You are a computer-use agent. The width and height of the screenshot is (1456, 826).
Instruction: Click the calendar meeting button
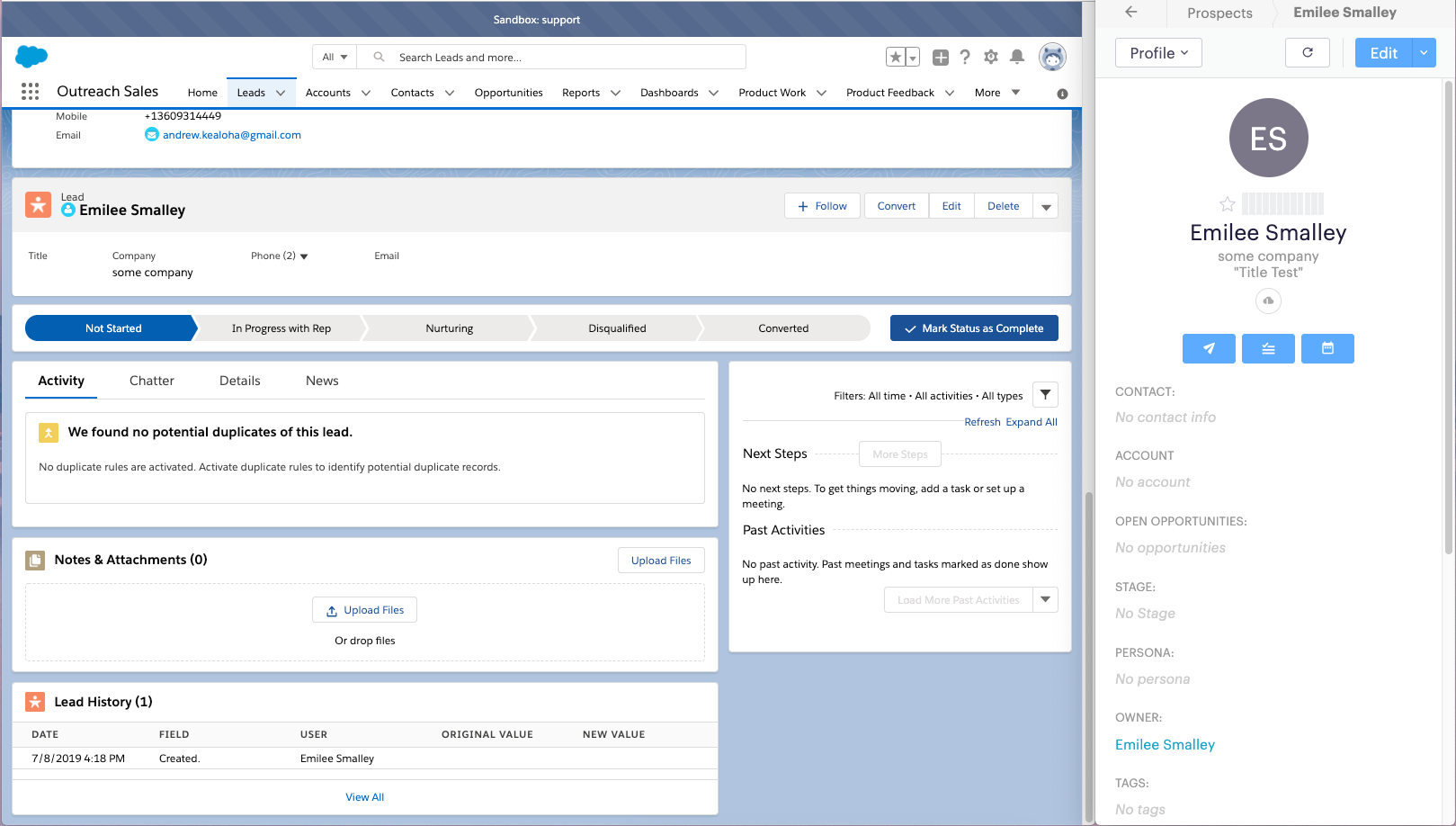click(x=1327, y=348)
